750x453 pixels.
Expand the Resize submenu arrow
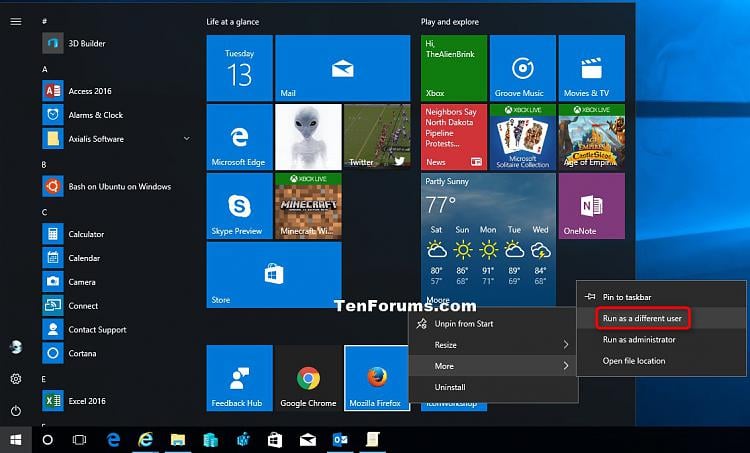(x=566, y=345)
